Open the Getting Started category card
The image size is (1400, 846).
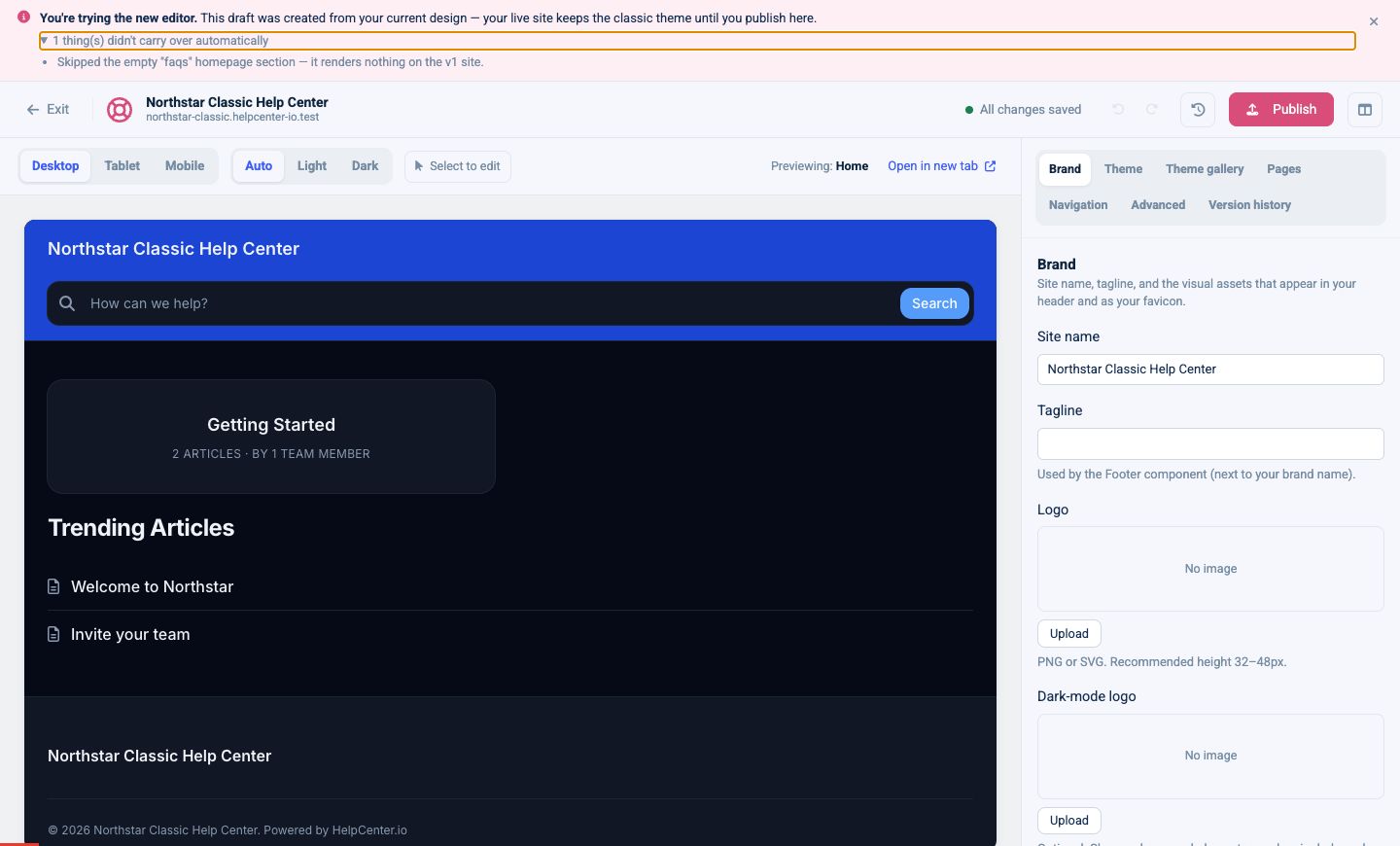click(271, 437)
